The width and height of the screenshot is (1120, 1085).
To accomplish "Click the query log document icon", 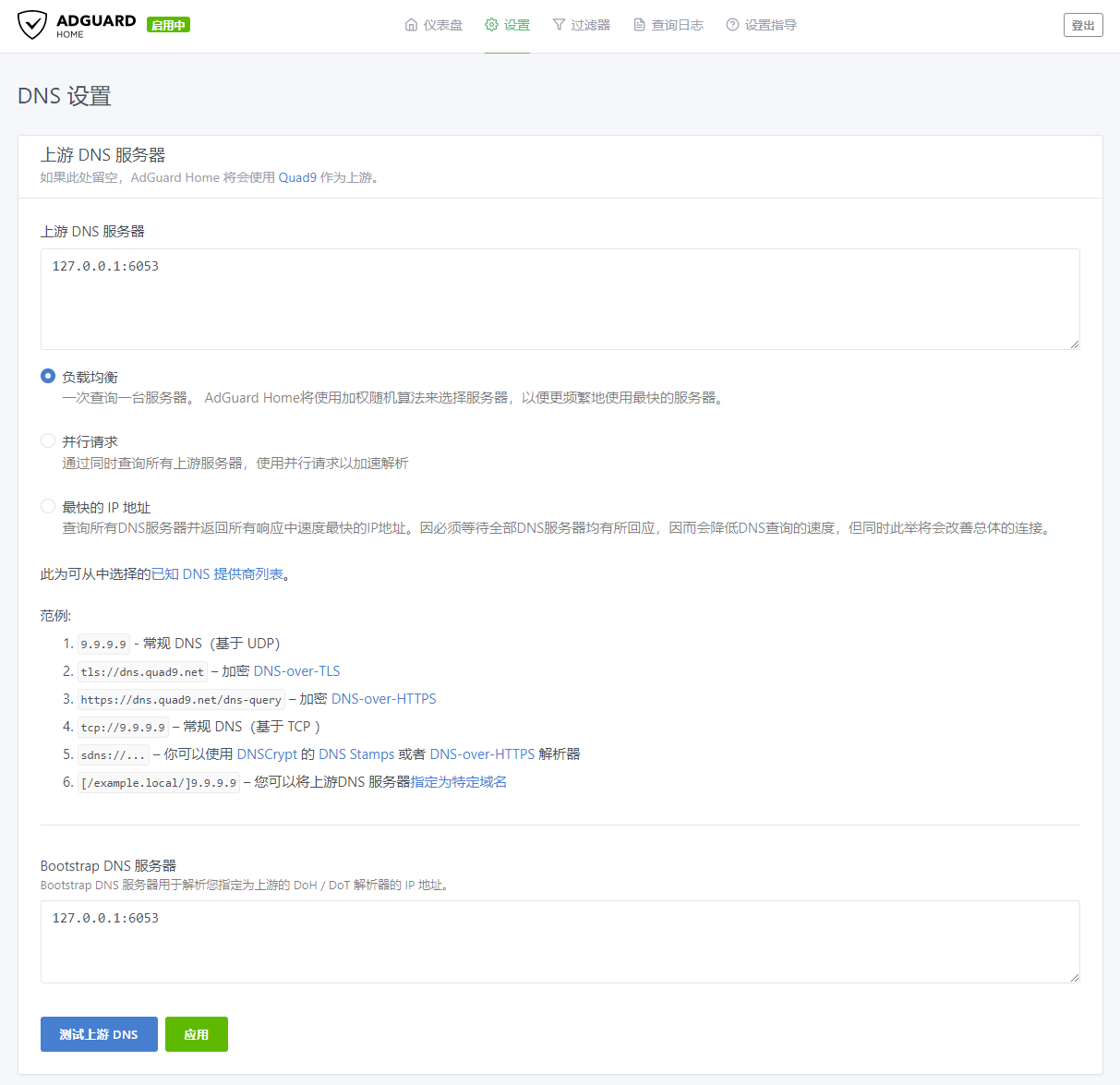I will pos(639,25).
